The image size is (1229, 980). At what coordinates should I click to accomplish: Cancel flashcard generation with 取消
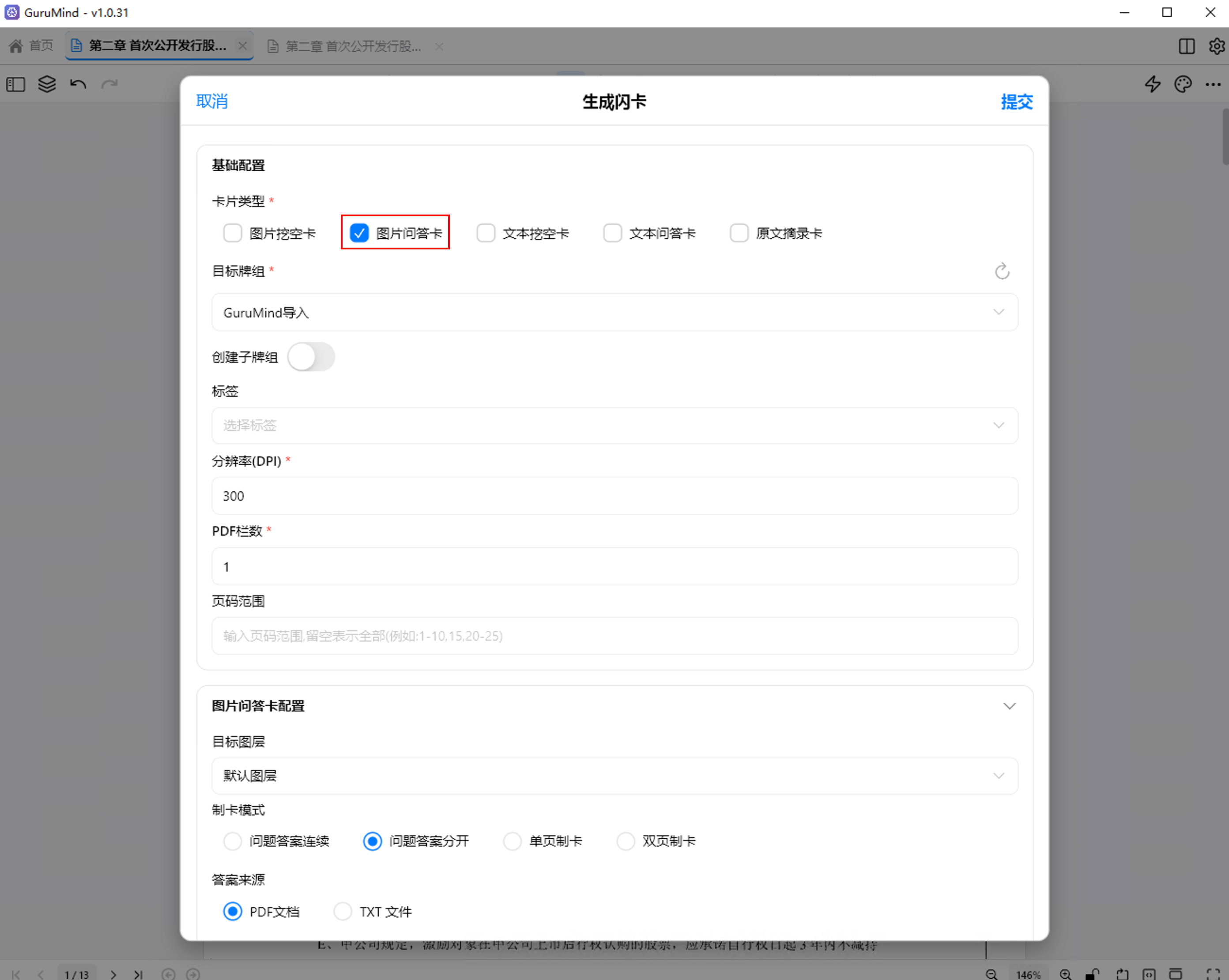(212, 101)
